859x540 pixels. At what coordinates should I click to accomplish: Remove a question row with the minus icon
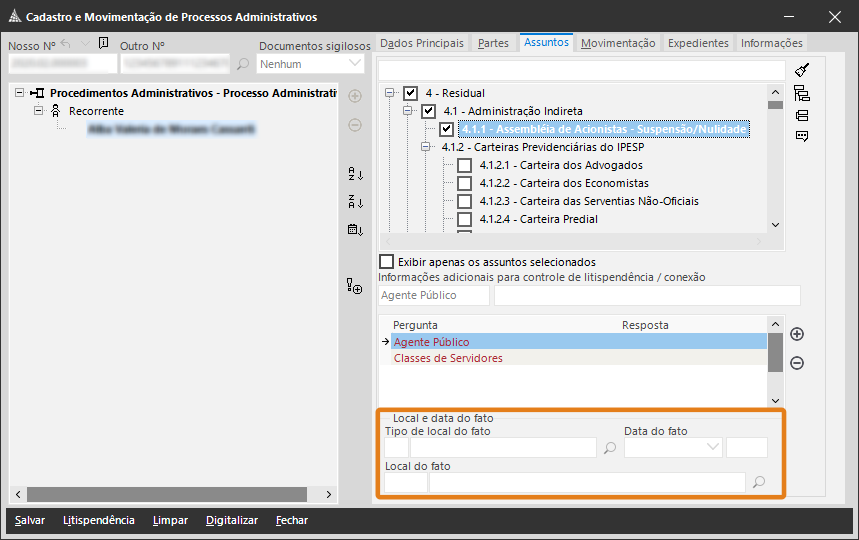pos(797,363)
